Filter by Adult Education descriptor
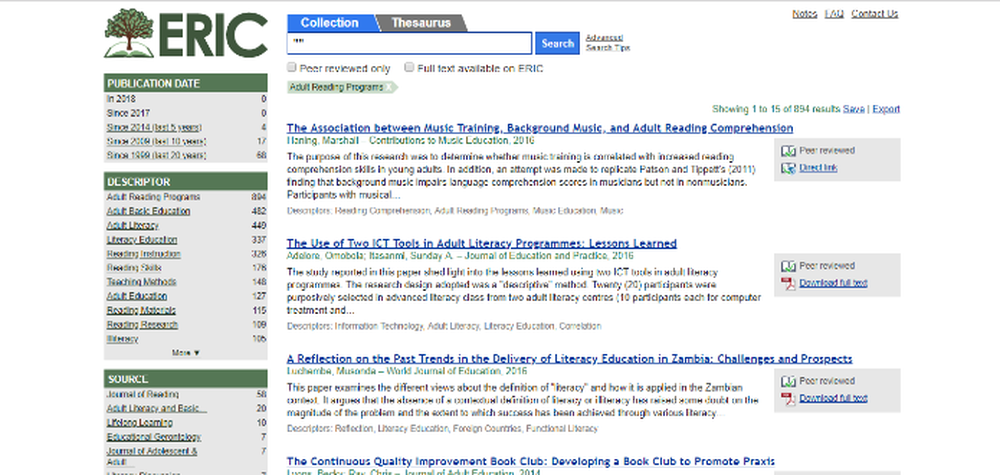 click(x=136, y=296)
